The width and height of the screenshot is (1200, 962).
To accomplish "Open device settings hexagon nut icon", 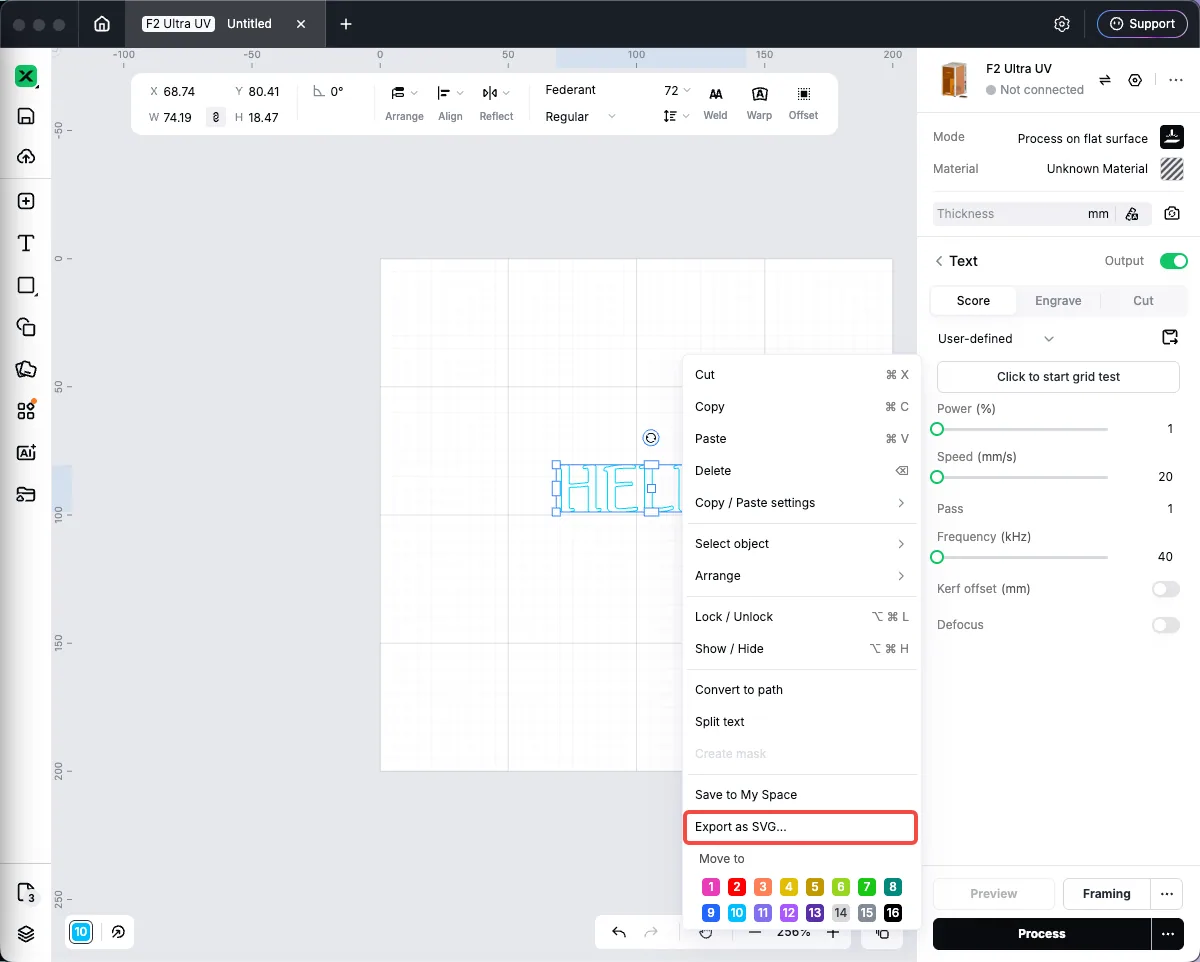I will [1135, 80].
